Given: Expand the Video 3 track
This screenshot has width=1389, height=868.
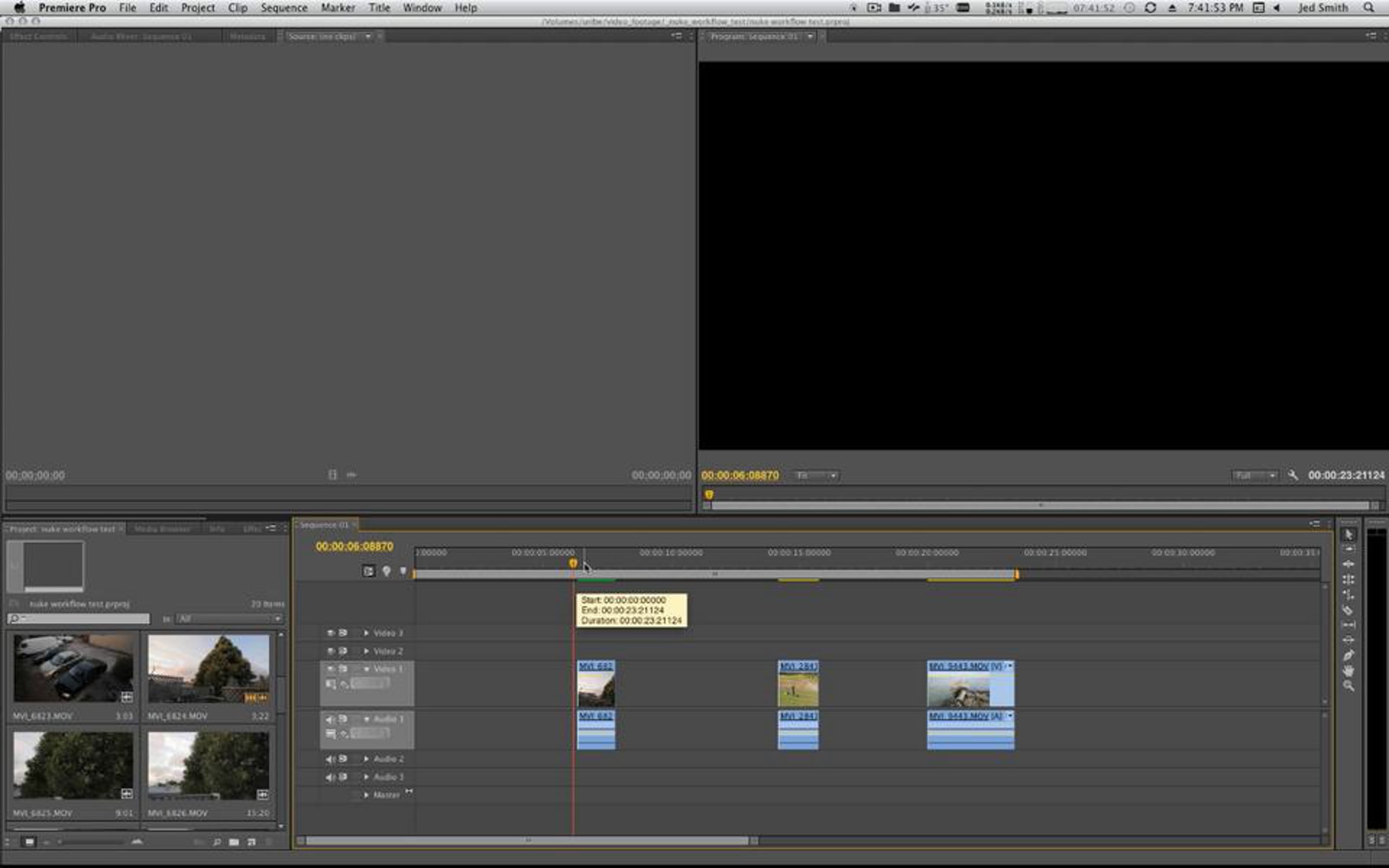Looking at the screenshot, I should [x=366, y=633].
